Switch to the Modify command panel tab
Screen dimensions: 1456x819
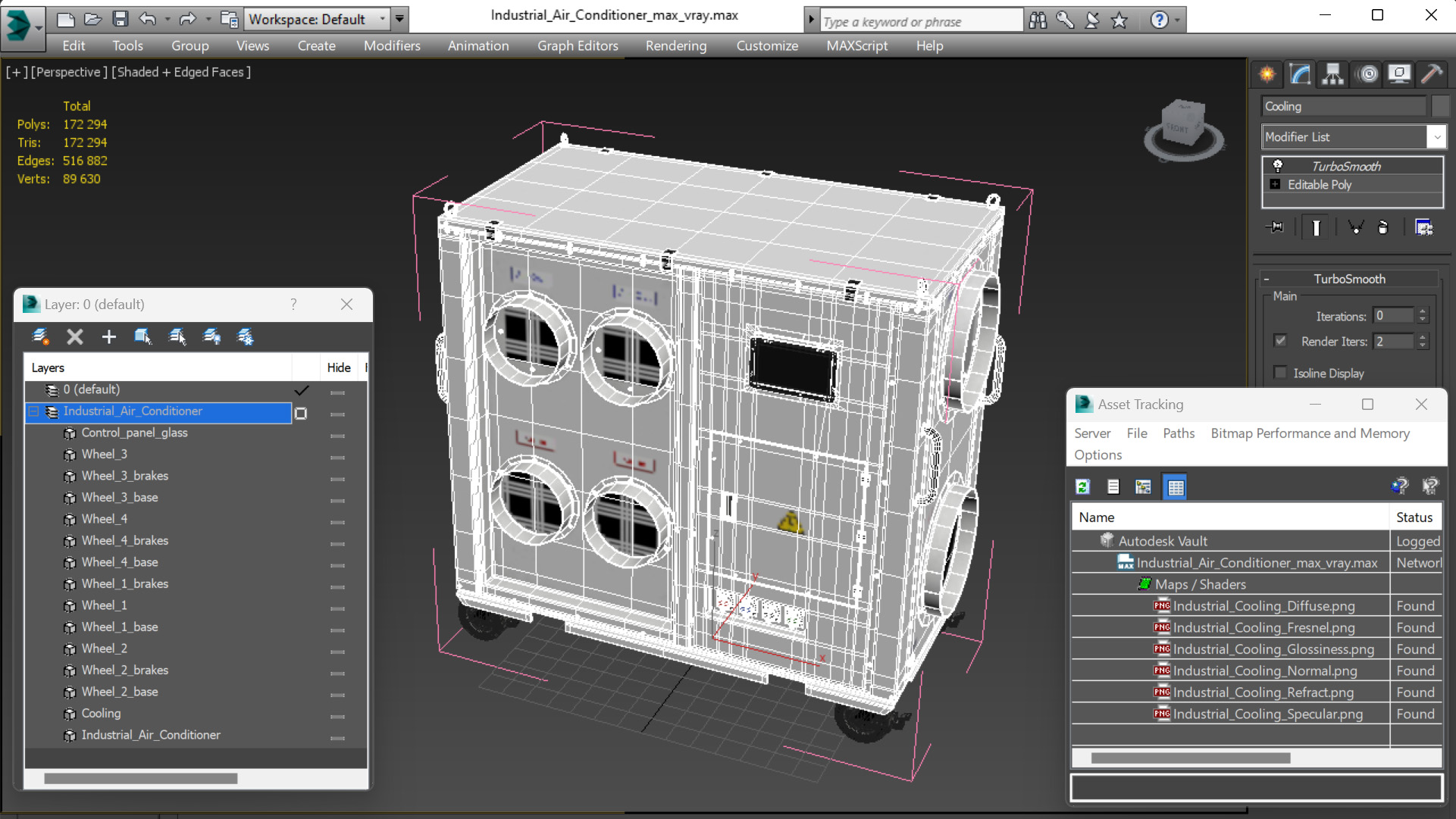click(x=1301, y=74)
